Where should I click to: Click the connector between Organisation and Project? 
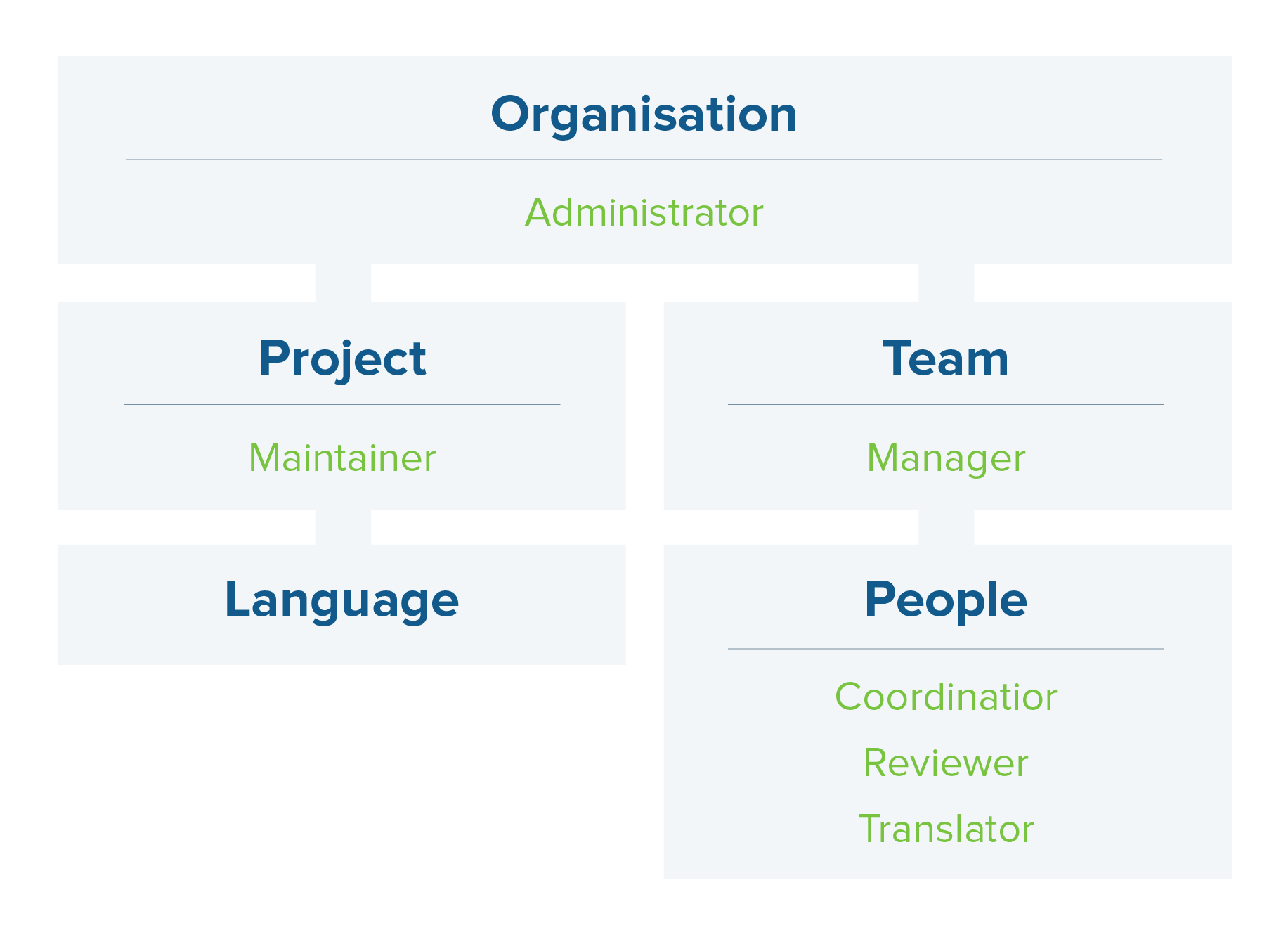(x=343, y=283)
